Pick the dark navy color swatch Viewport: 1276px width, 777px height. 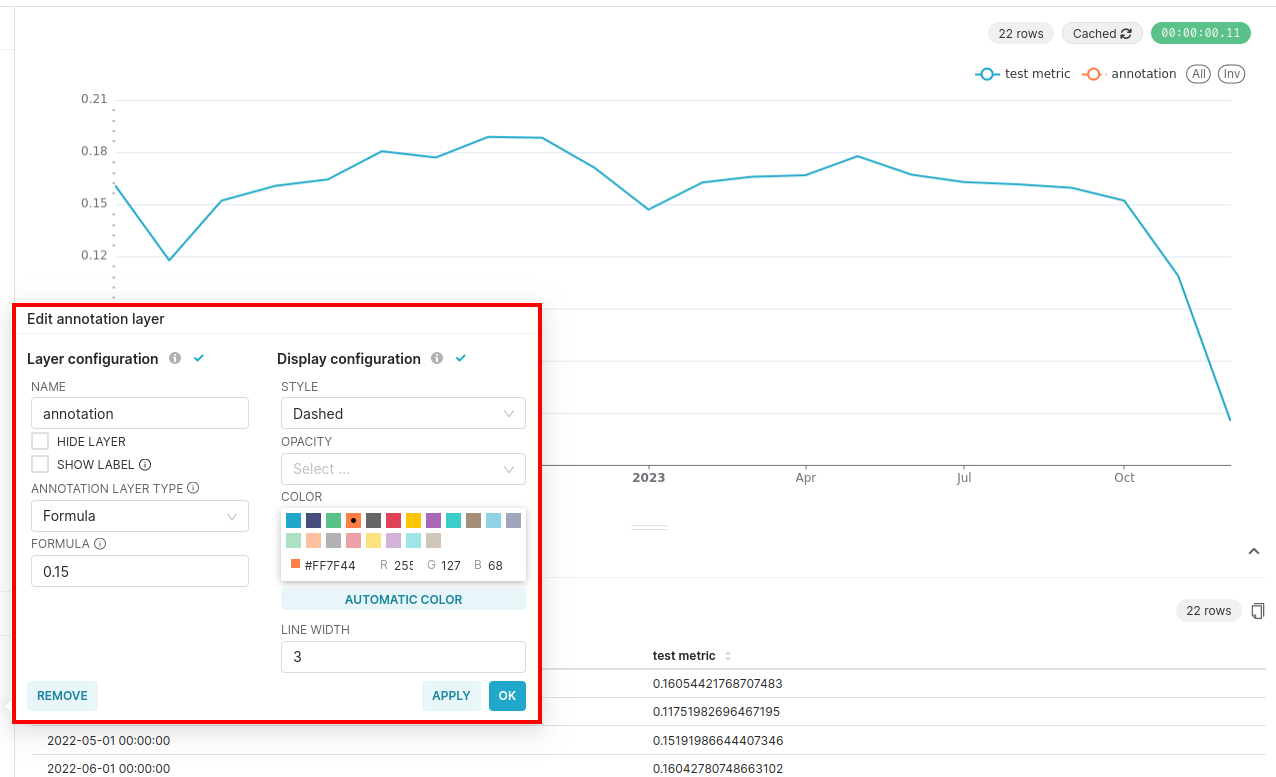click(313, 520)
